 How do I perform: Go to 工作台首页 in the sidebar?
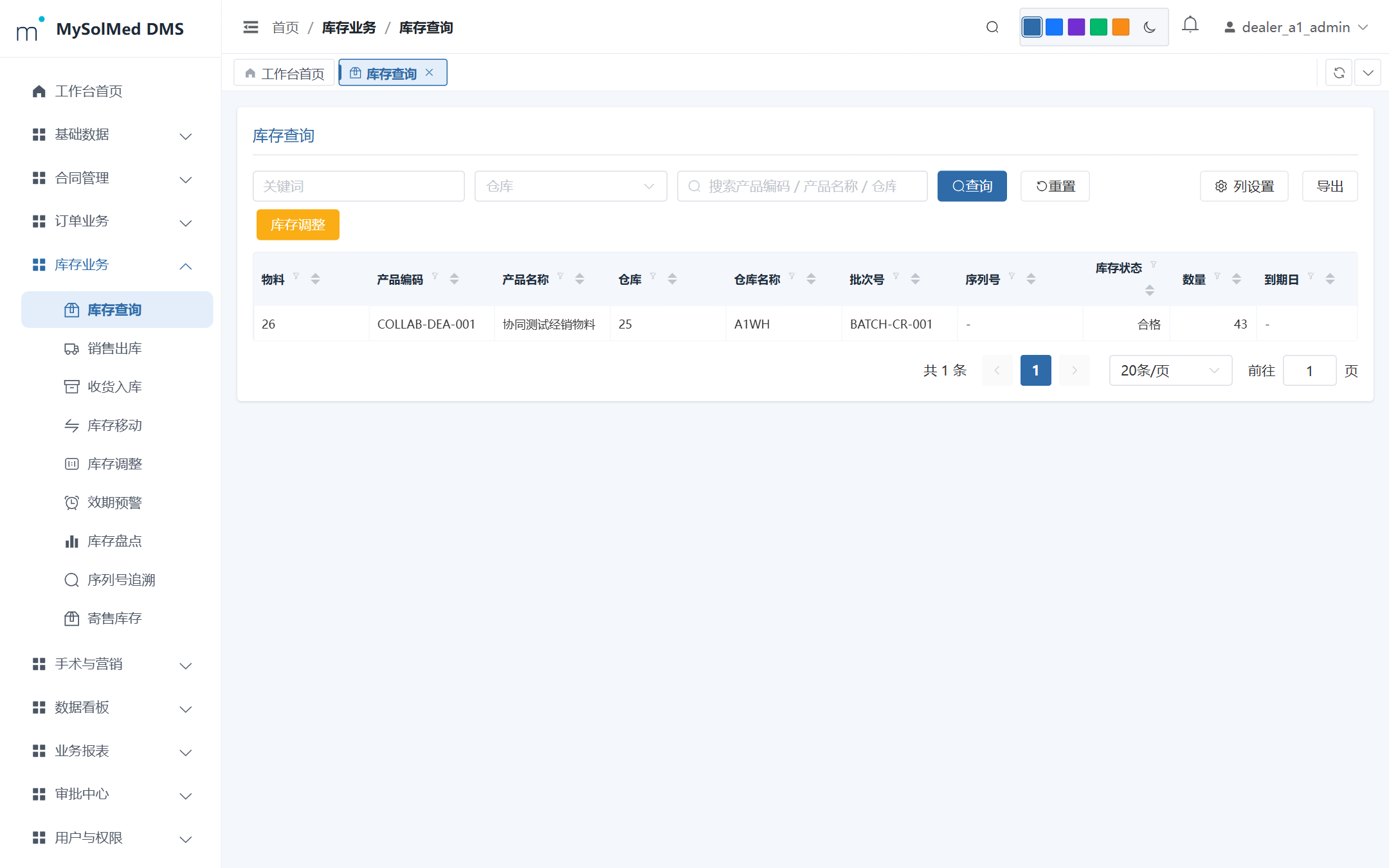(117, 91)
